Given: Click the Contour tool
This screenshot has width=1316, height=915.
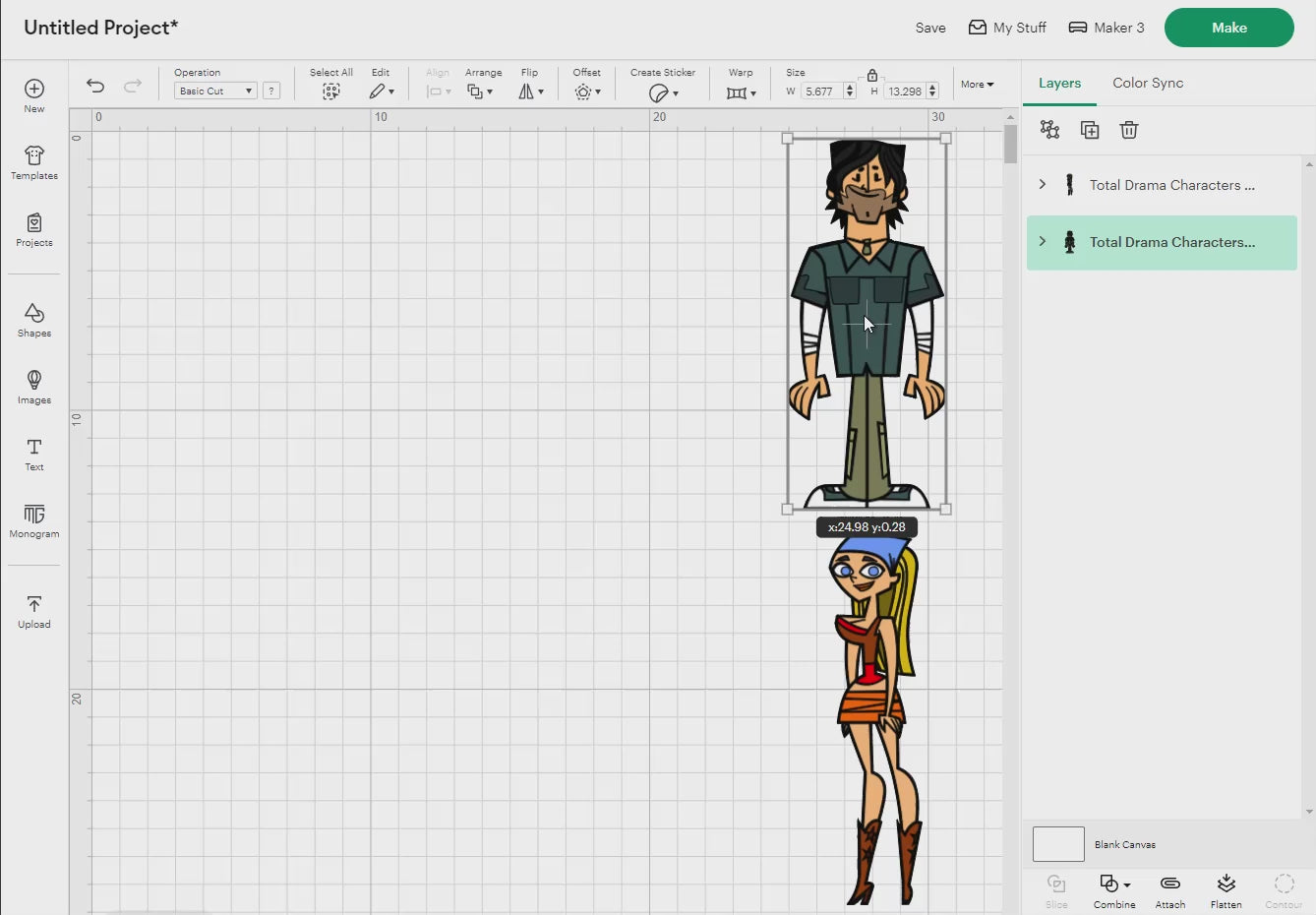Looking at the screenshot, I should click(1284, 890).
